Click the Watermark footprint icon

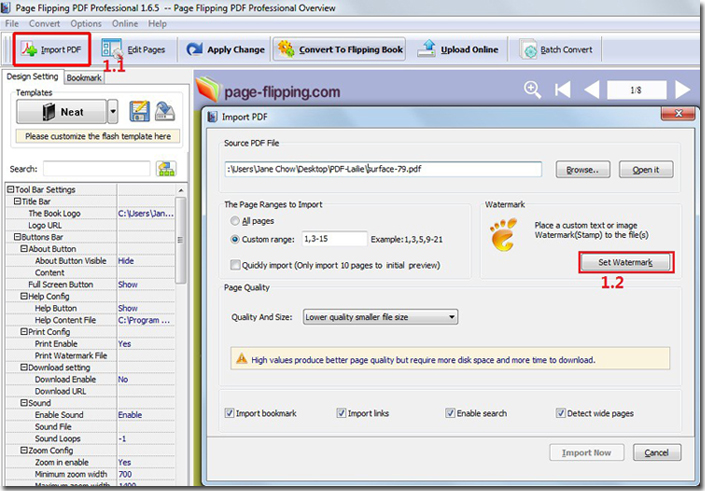(x=504, y=235)
